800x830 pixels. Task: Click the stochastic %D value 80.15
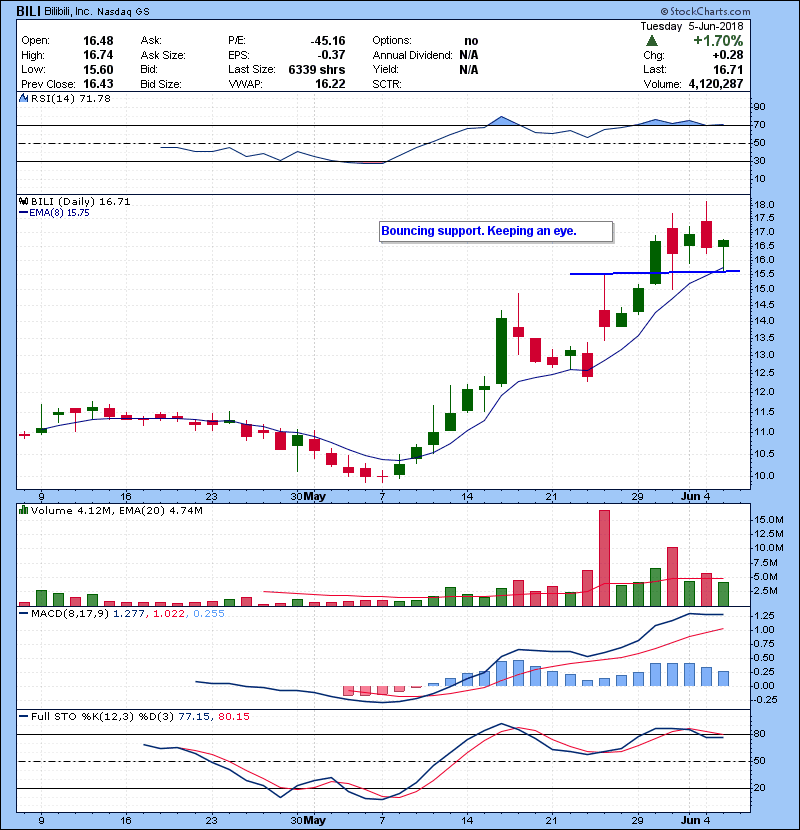[233, 717]
